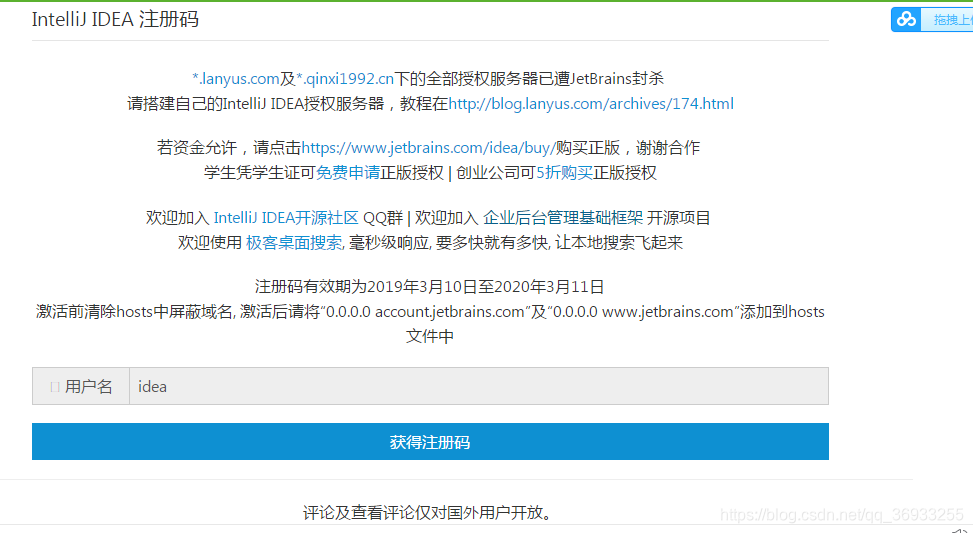Open the *.qinxi1992.cn link

(344, 79)
